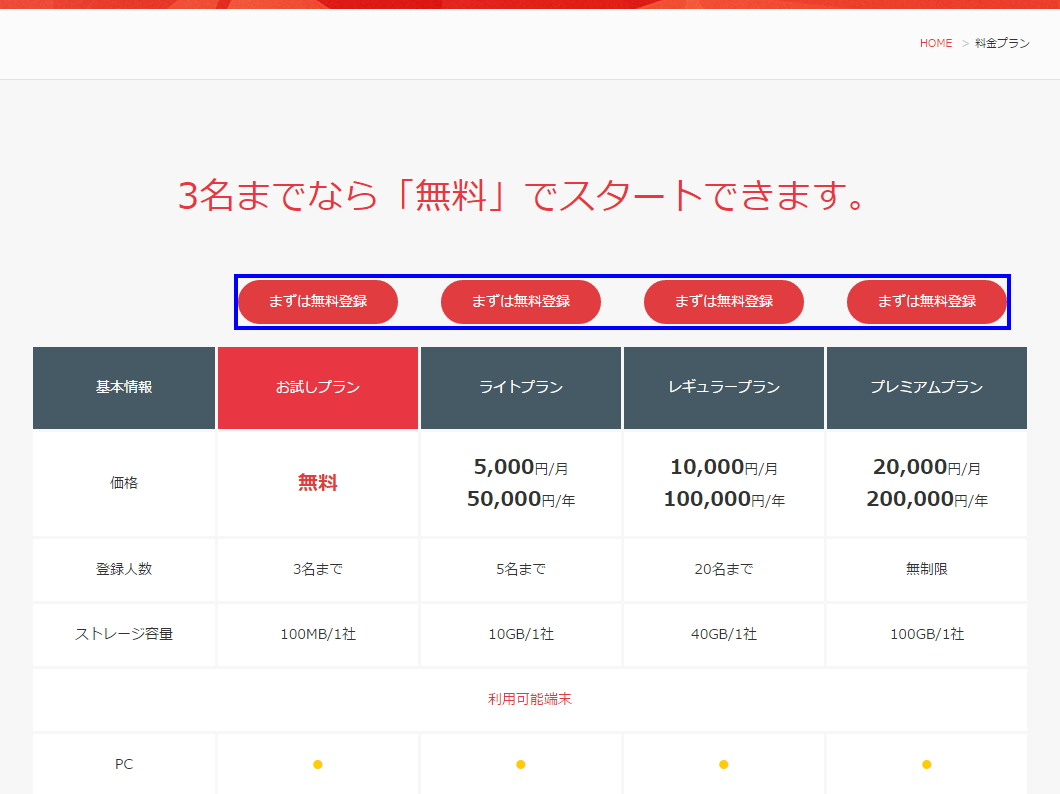Image resolution: width=1060 pixels, height=794 pixels.
Task: Select the レギュラープラン column header
Action: pos(723,388)
